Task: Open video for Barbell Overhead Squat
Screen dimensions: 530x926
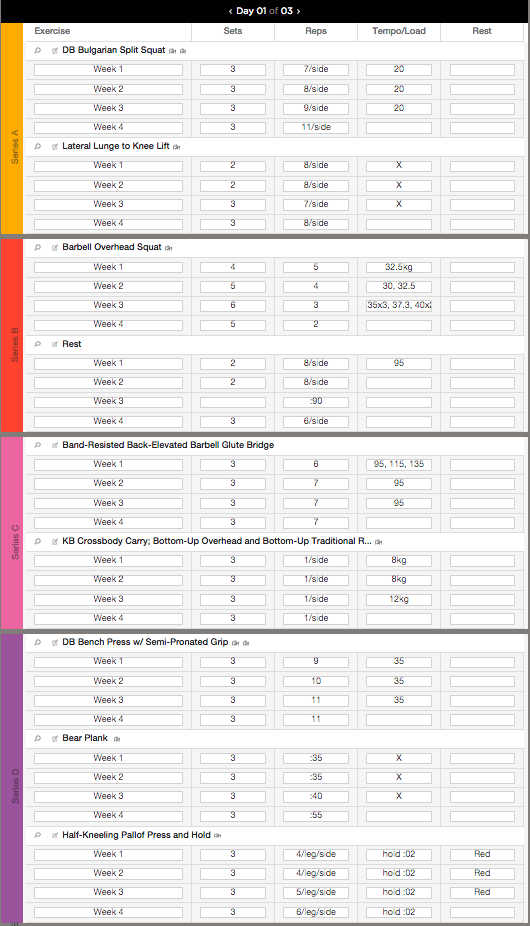Action: tap(168, 248)
